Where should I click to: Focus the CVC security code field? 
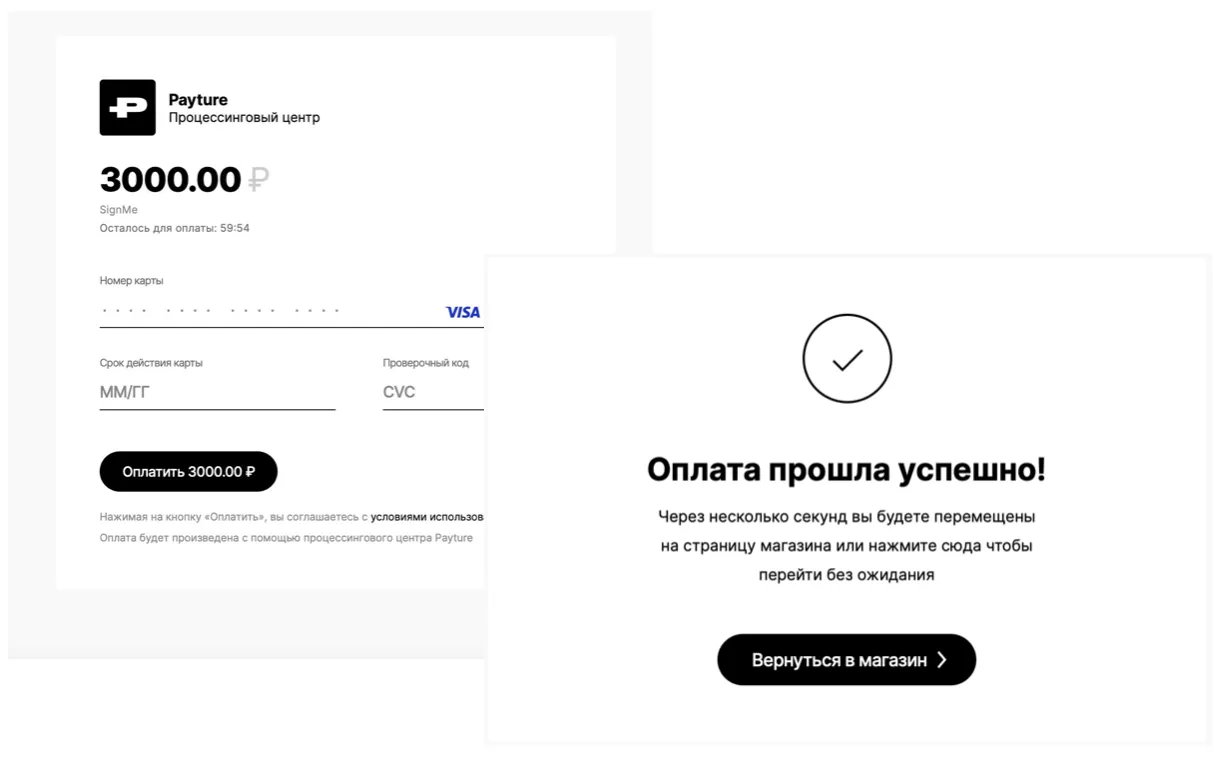433,392
